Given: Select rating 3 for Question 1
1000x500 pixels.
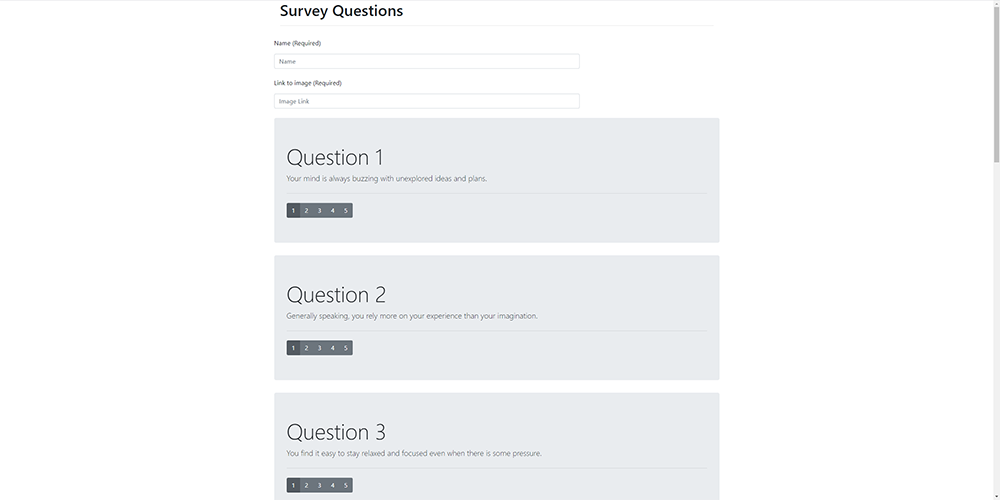Looking at the screenshot, I should pos(319,210).
